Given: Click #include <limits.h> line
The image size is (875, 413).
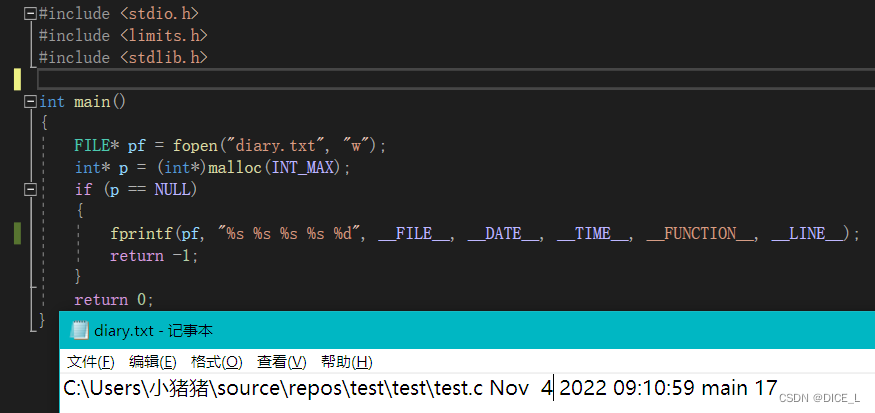Looking at the screenshot, I should (123, 36).
